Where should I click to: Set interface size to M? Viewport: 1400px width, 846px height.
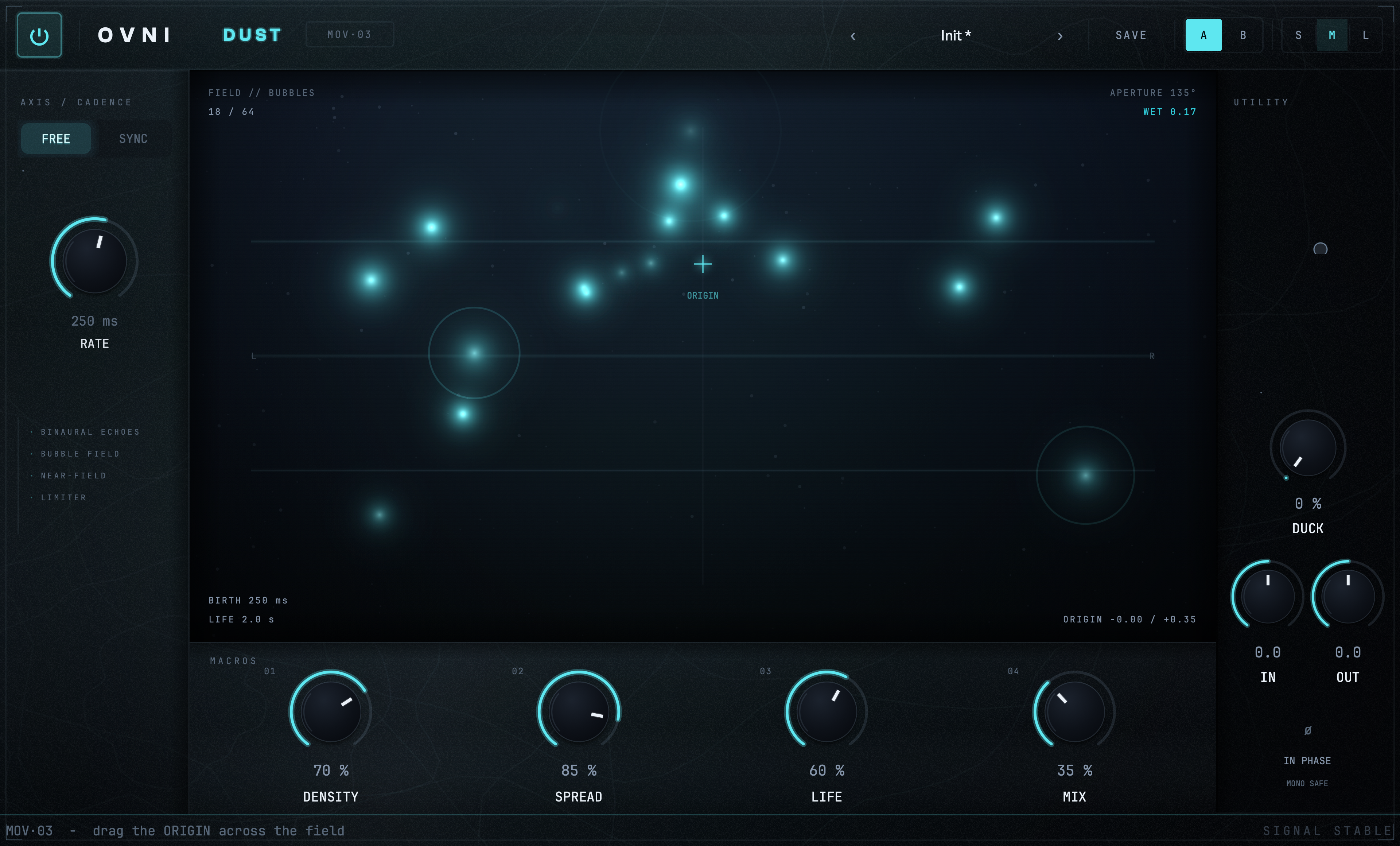point(1332,35)
